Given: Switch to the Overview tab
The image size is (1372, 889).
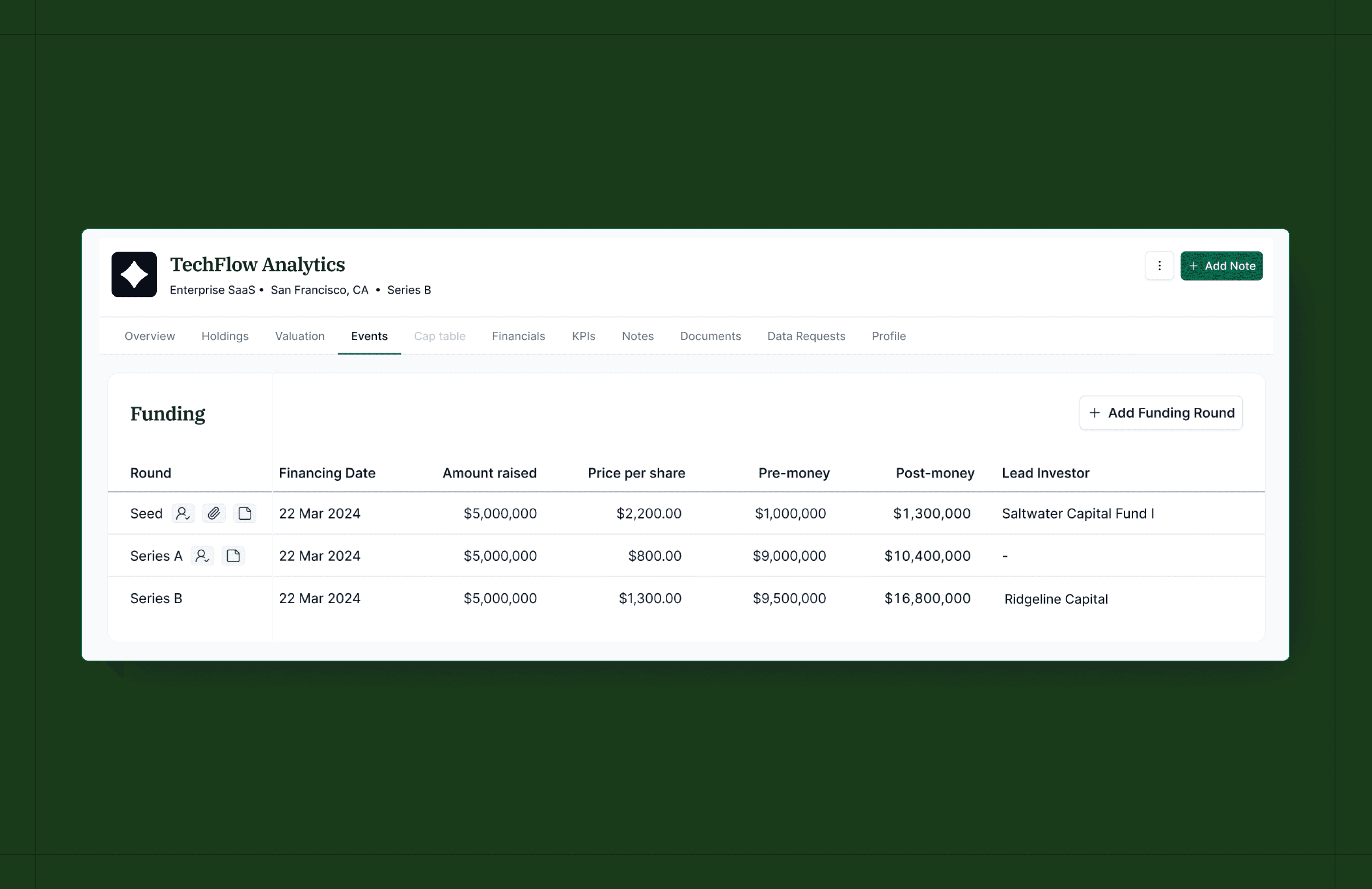Looking at the screenshot, I should [x=149, y=336].
